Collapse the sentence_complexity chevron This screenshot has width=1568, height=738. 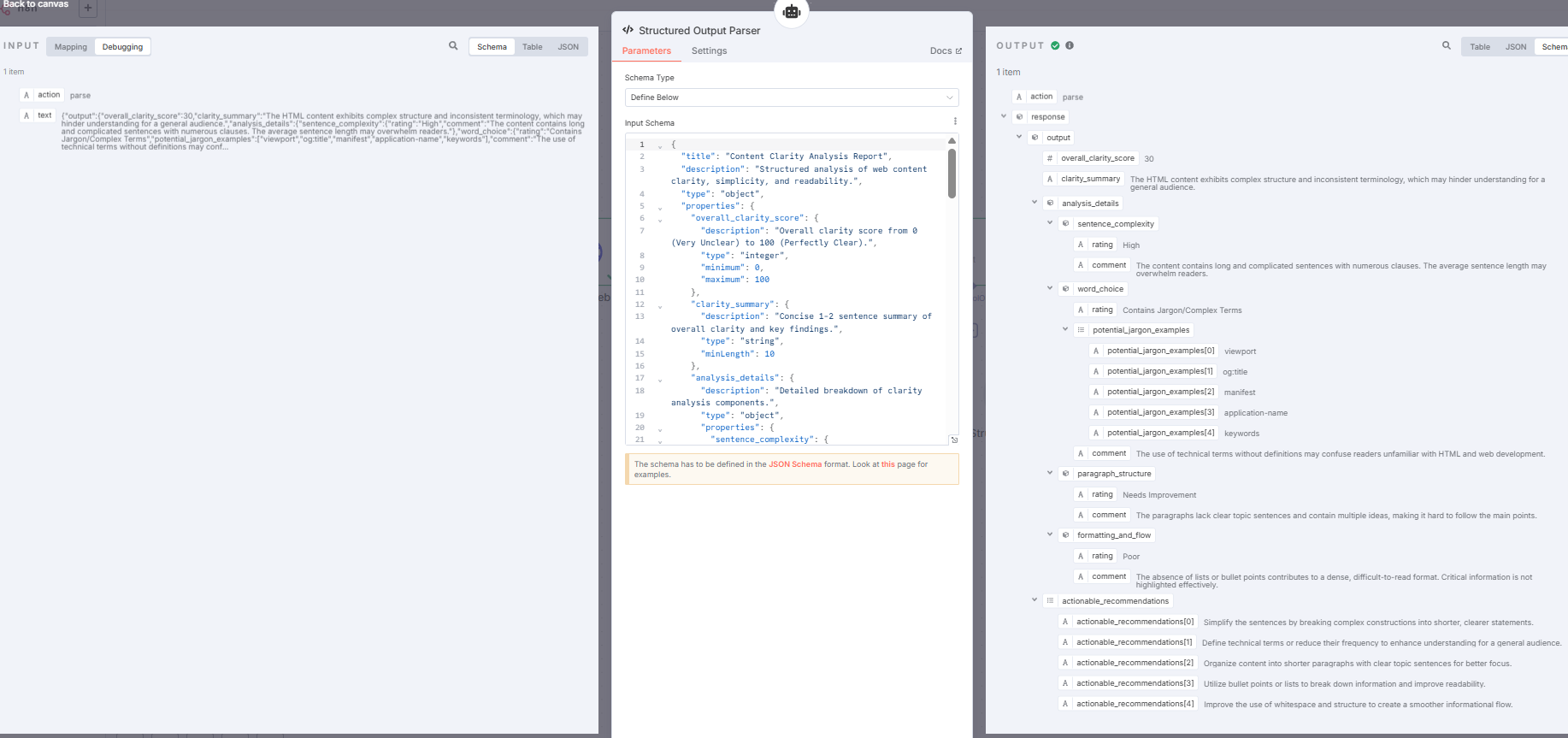pos(1050,223)
